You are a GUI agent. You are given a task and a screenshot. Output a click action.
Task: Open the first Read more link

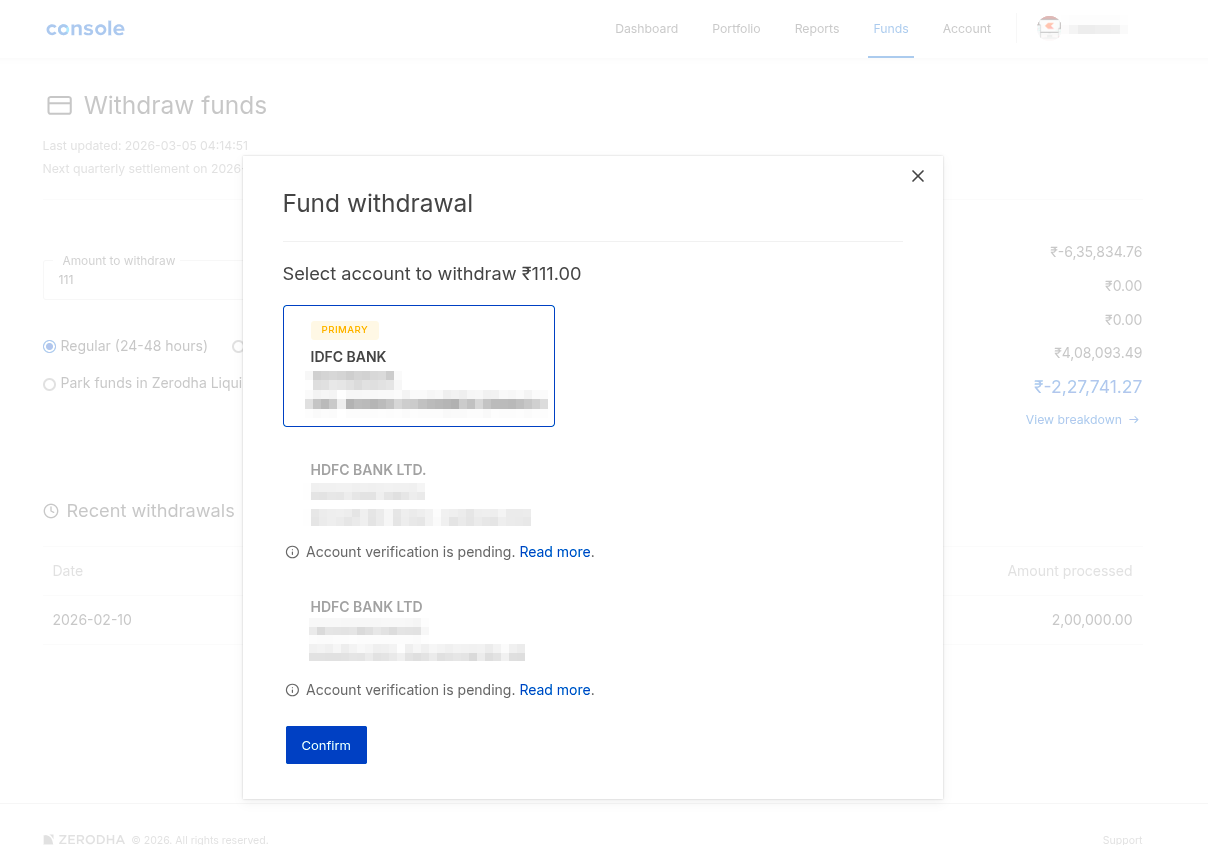tap(555, 552)
